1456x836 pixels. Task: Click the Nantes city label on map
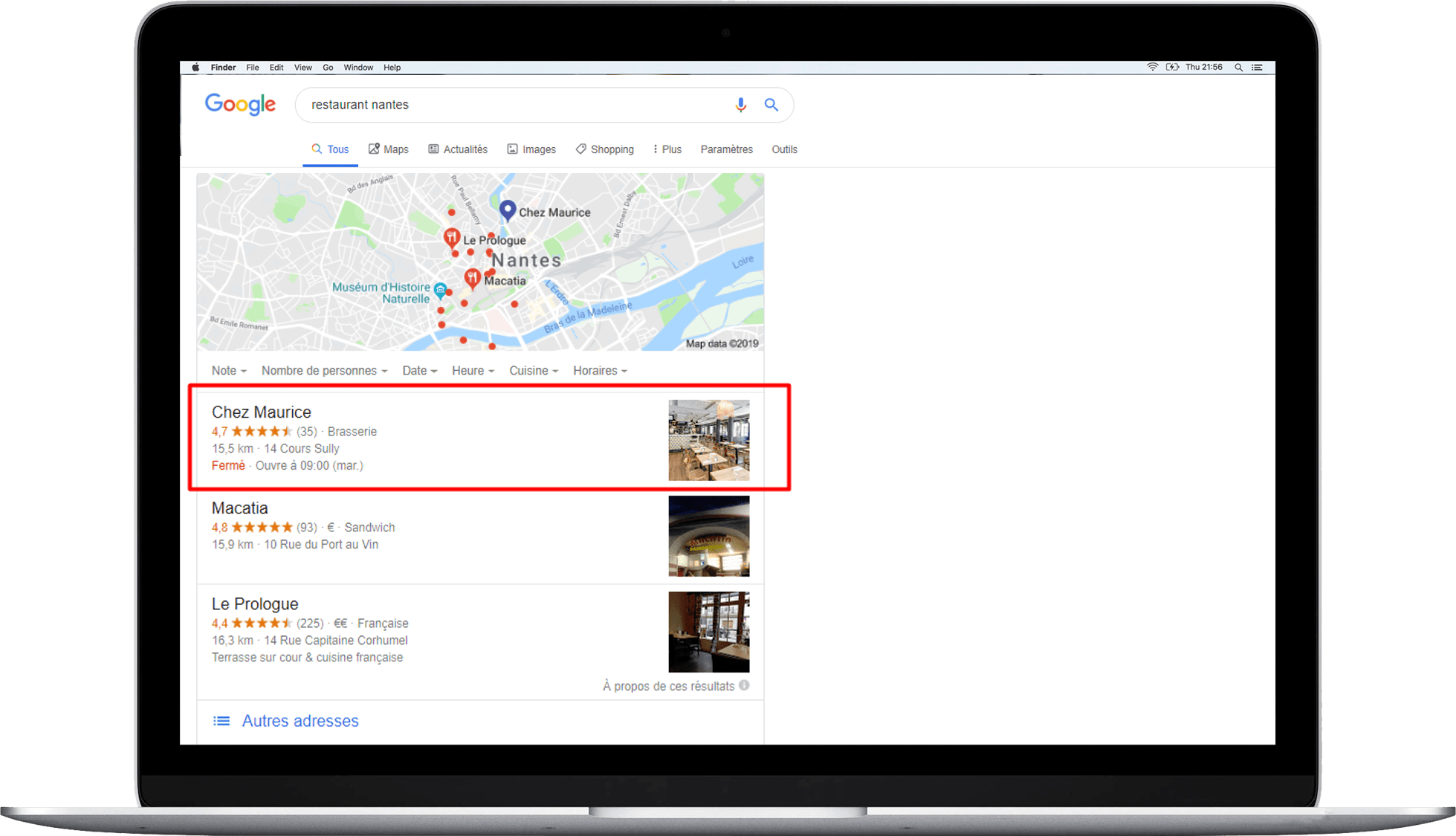(x=527, y=260)
